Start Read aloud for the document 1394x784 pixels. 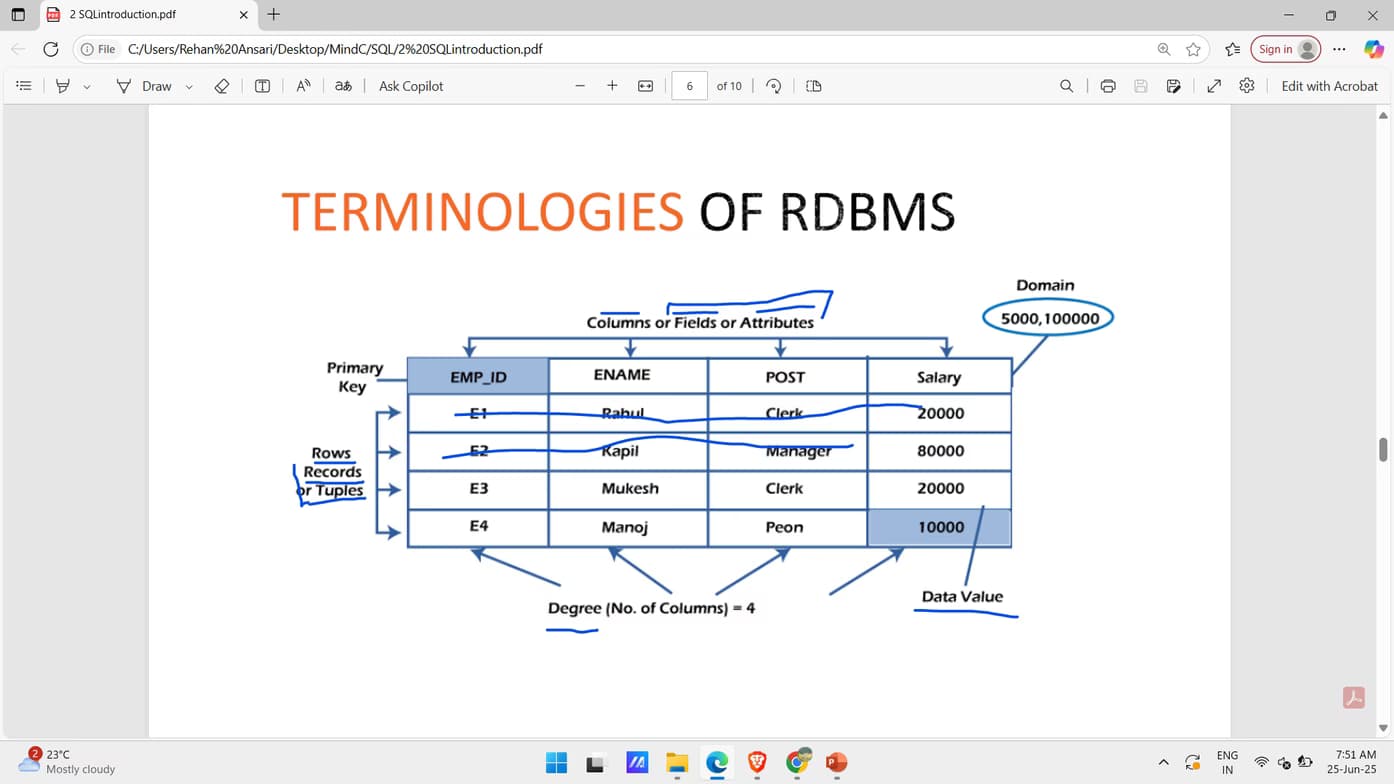pos(303,86)
